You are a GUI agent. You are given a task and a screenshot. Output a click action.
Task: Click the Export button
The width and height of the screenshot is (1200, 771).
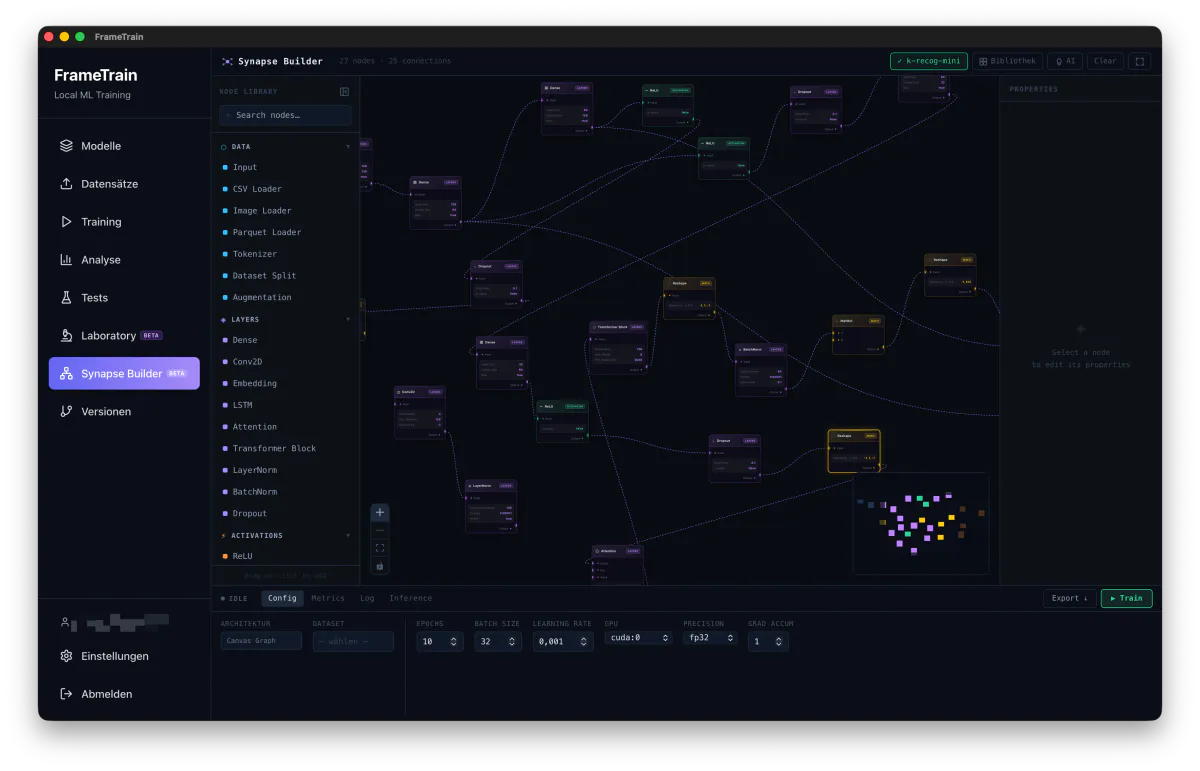[x=1069, y=598]
